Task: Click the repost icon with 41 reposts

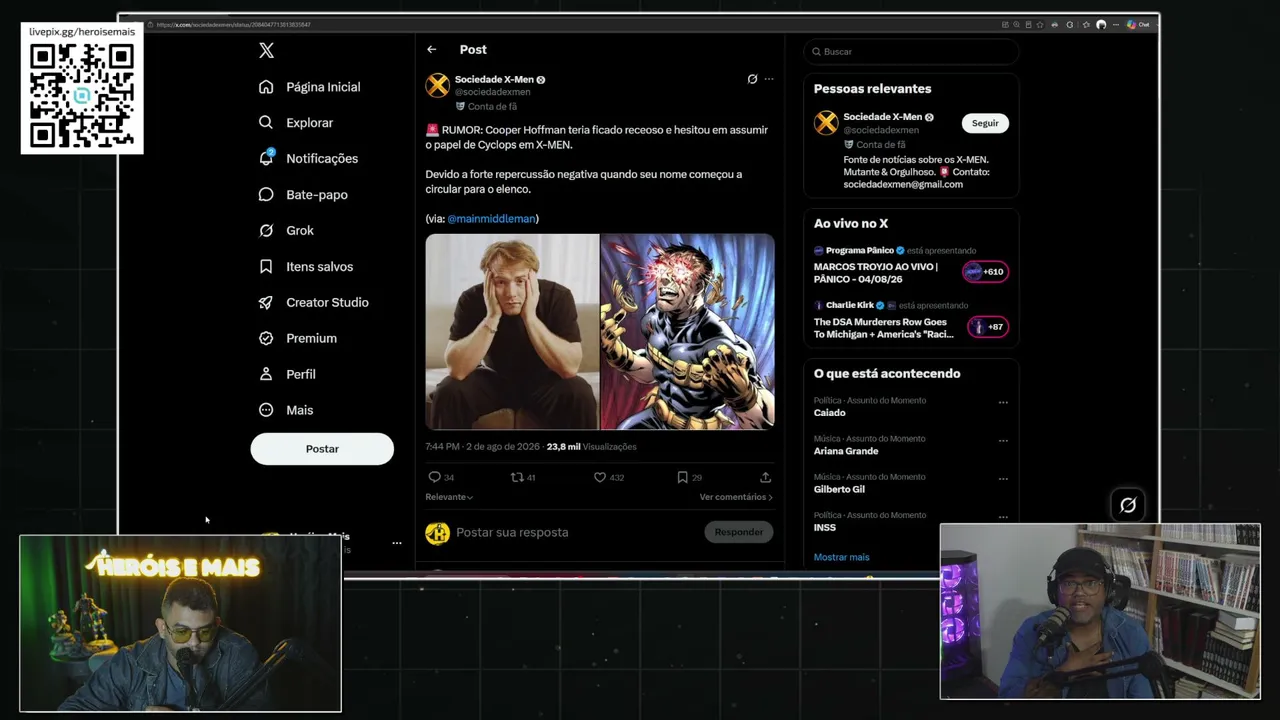Action: pyautogui.click(x=517, y=478)
